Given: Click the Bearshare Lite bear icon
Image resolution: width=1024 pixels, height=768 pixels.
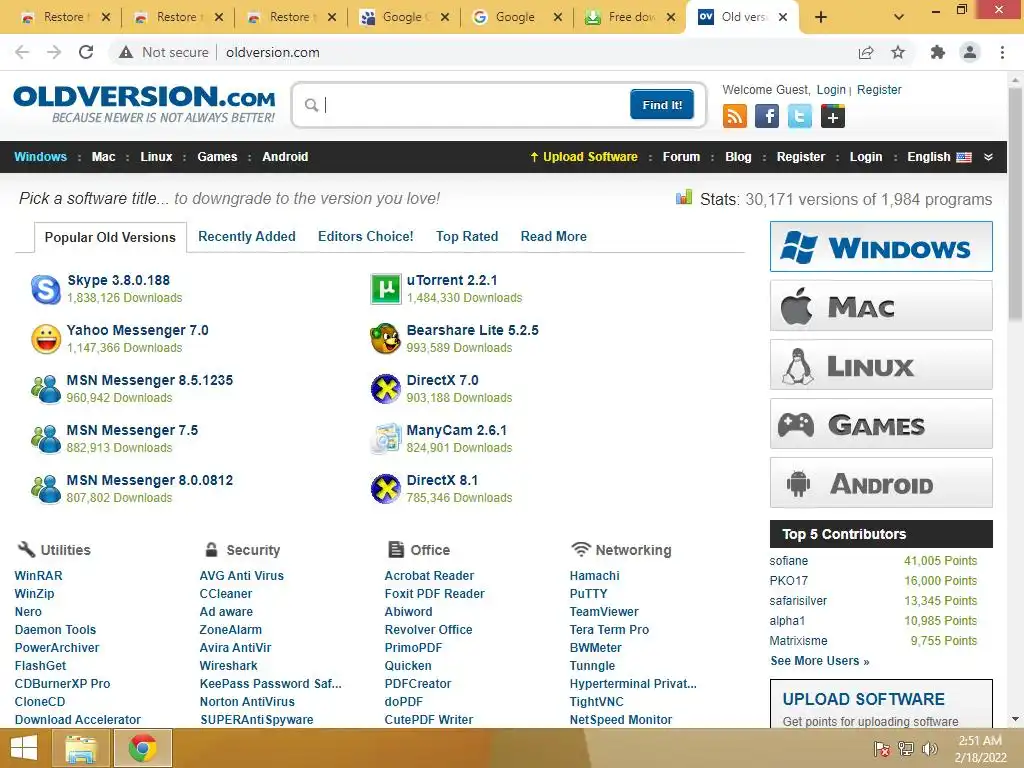Looking at the screenshot, I should (x=385, y=339).
